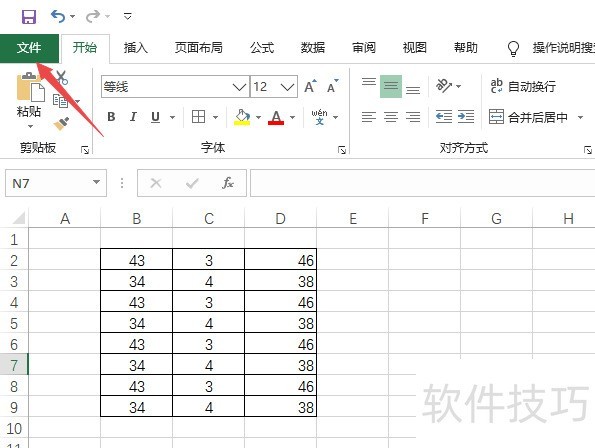Toggle 自动换行 wrap text

coord(523,87)
